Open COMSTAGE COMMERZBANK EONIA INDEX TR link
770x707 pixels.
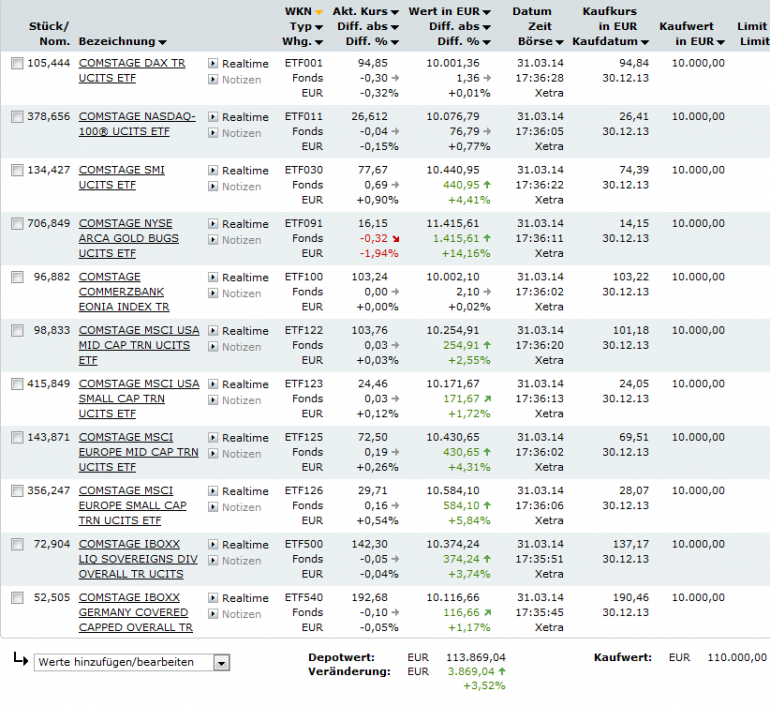[124, 292]
